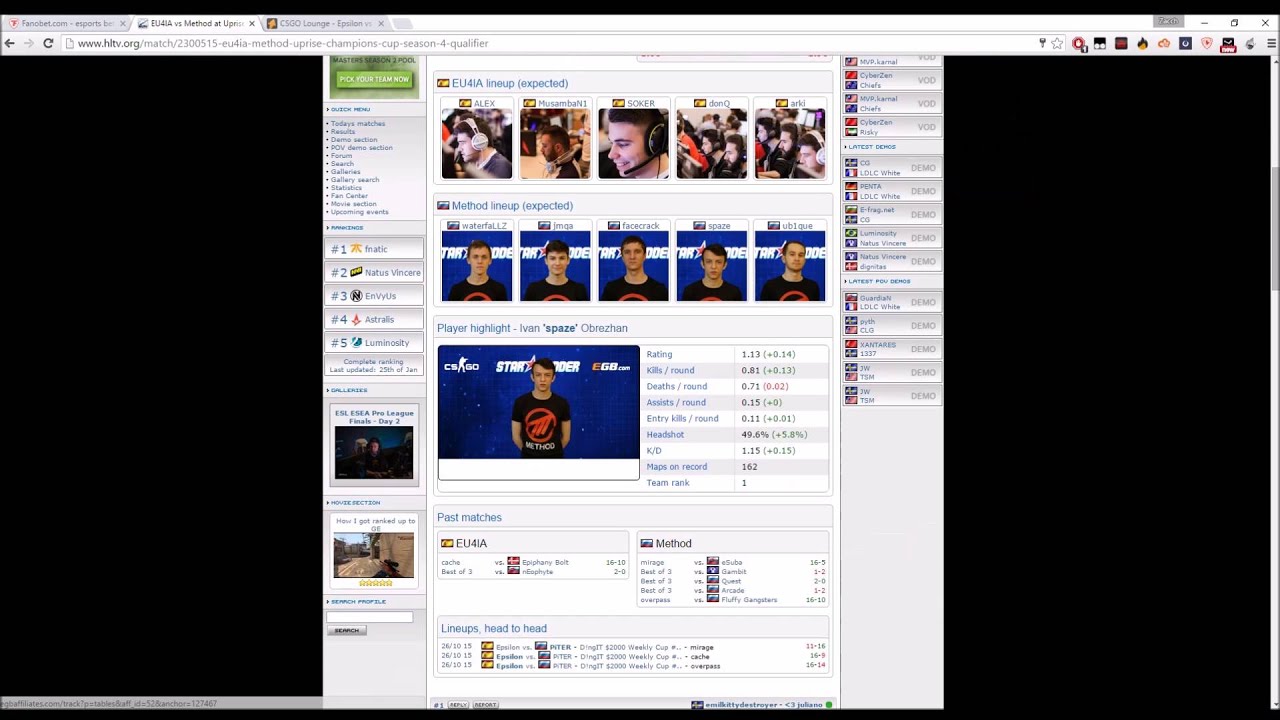Image resolution: width=1280 pixels, height=720 pixels.
Task: Open Method vs eSuba mirage match
Action: point(733,562)
